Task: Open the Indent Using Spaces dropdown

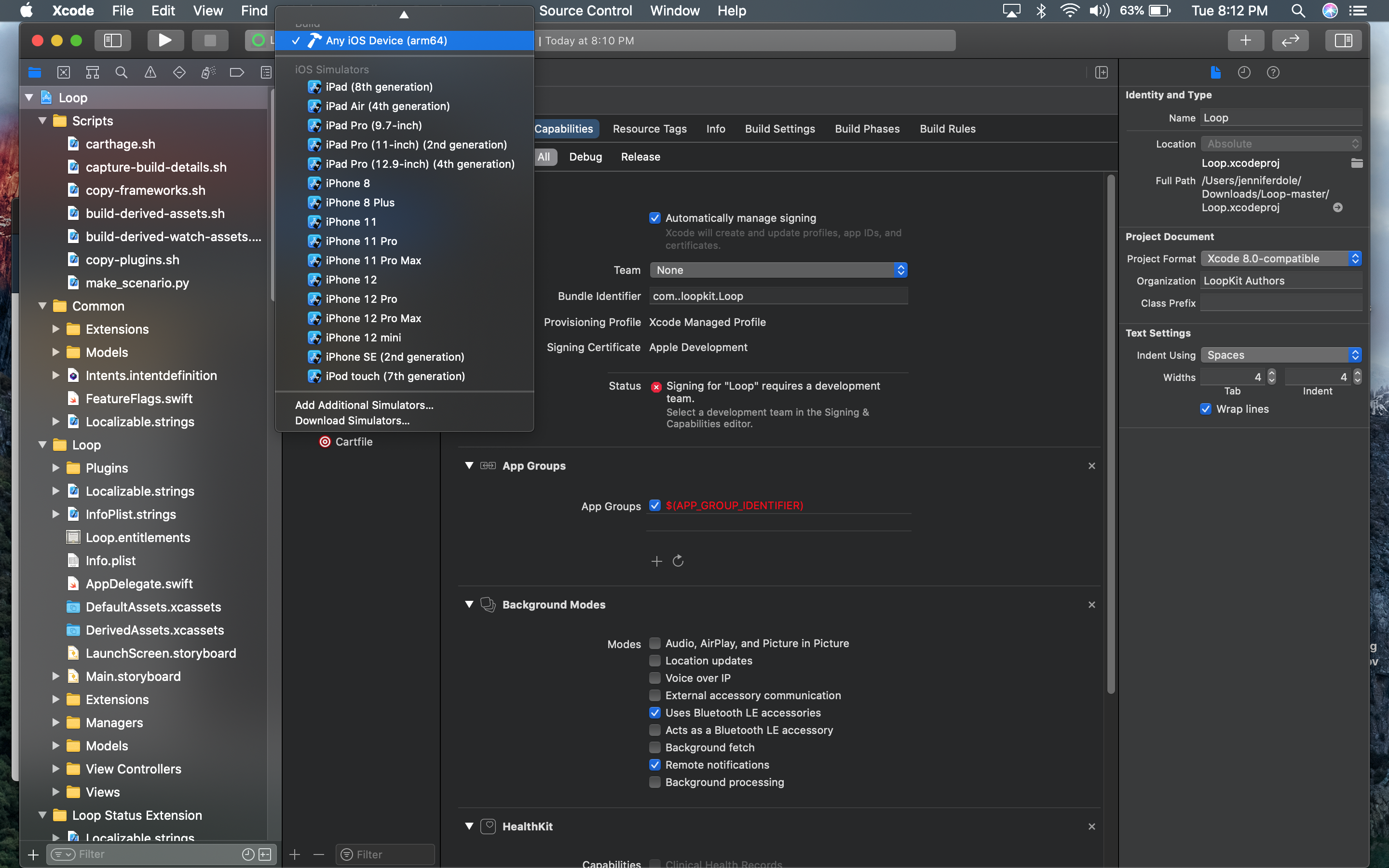Action: coord(1281,355)
